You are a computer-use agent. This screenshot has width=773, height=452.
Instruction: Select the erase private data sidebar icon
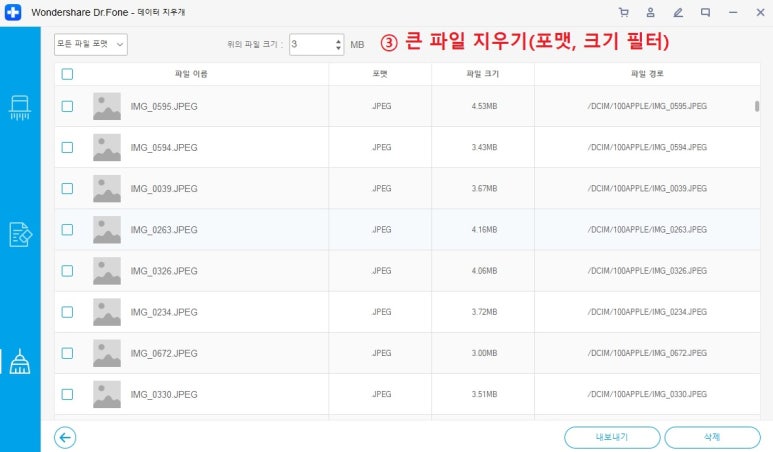pos(20,234)
